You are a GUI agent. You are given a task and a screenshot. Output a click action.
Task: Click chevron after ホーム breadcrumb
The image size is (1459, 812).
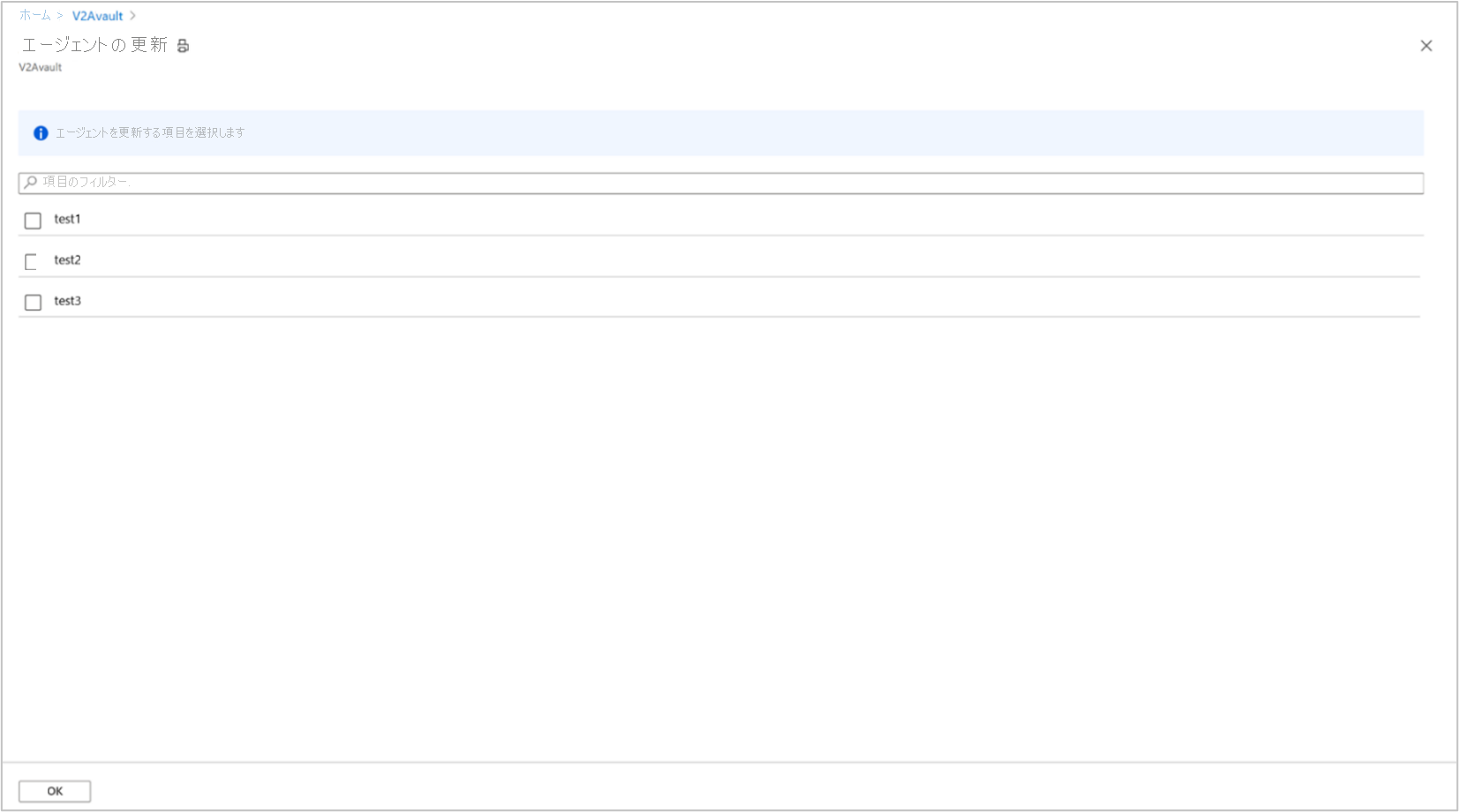60,16
